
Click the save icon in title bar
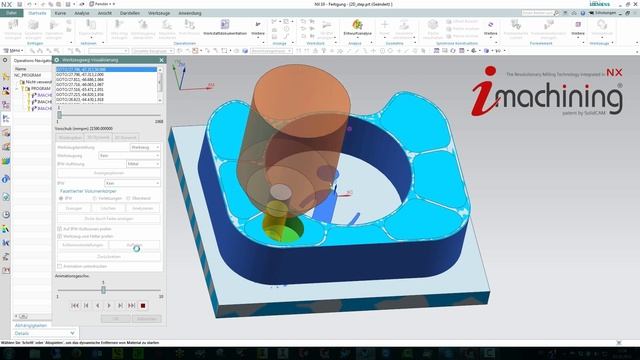point(20,4)
